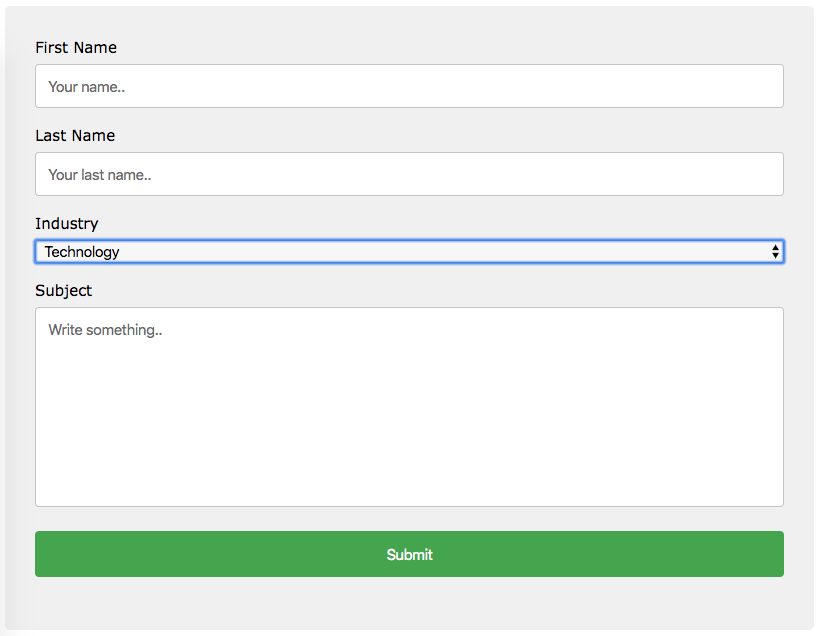The height and width of the screenshot is (636, 820).
Task: Focus the Last Name text field
Action: click(x=409, y=174)
